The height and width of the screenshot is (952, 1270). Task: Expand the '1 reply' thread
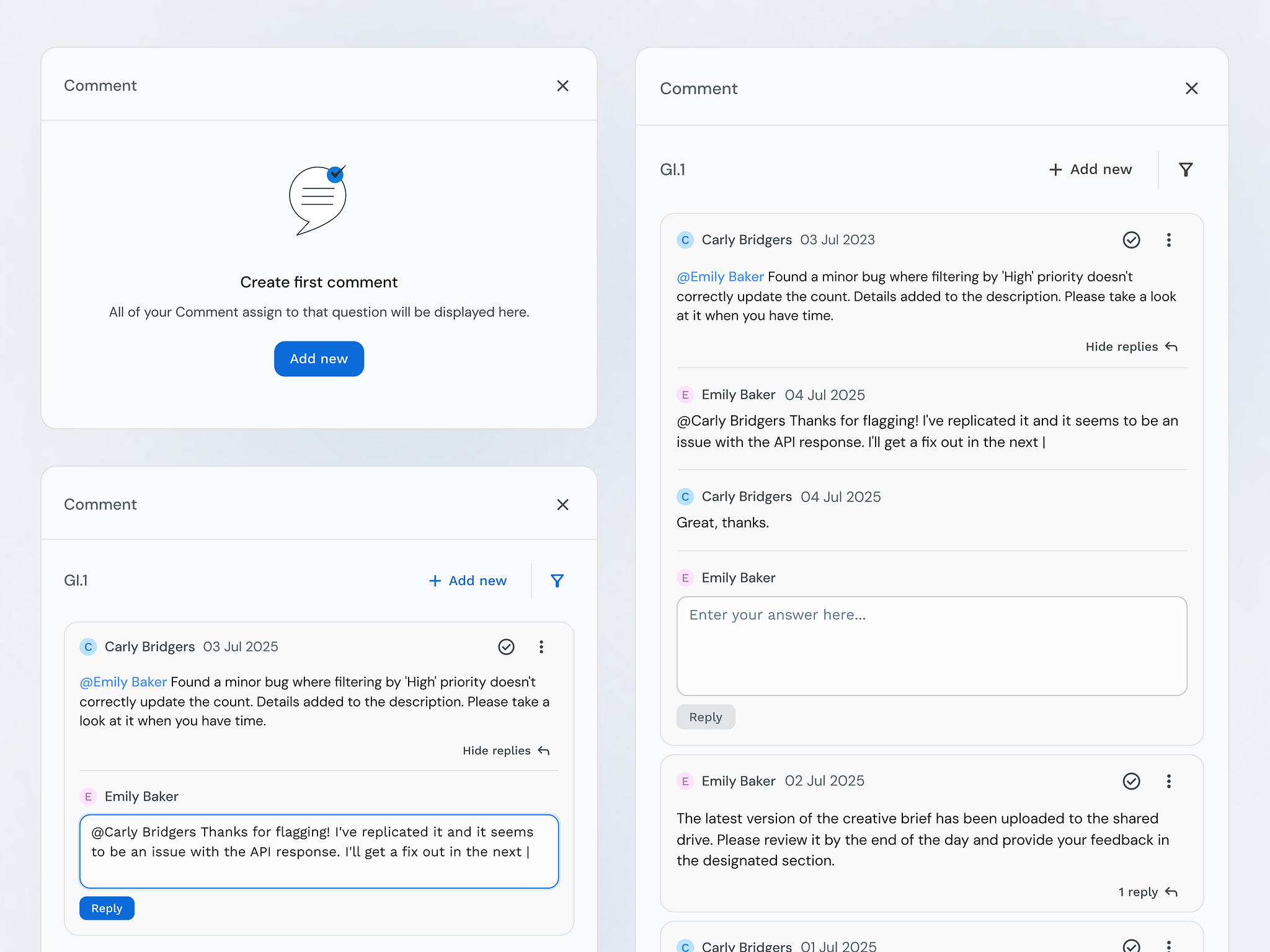point(1147,892)
